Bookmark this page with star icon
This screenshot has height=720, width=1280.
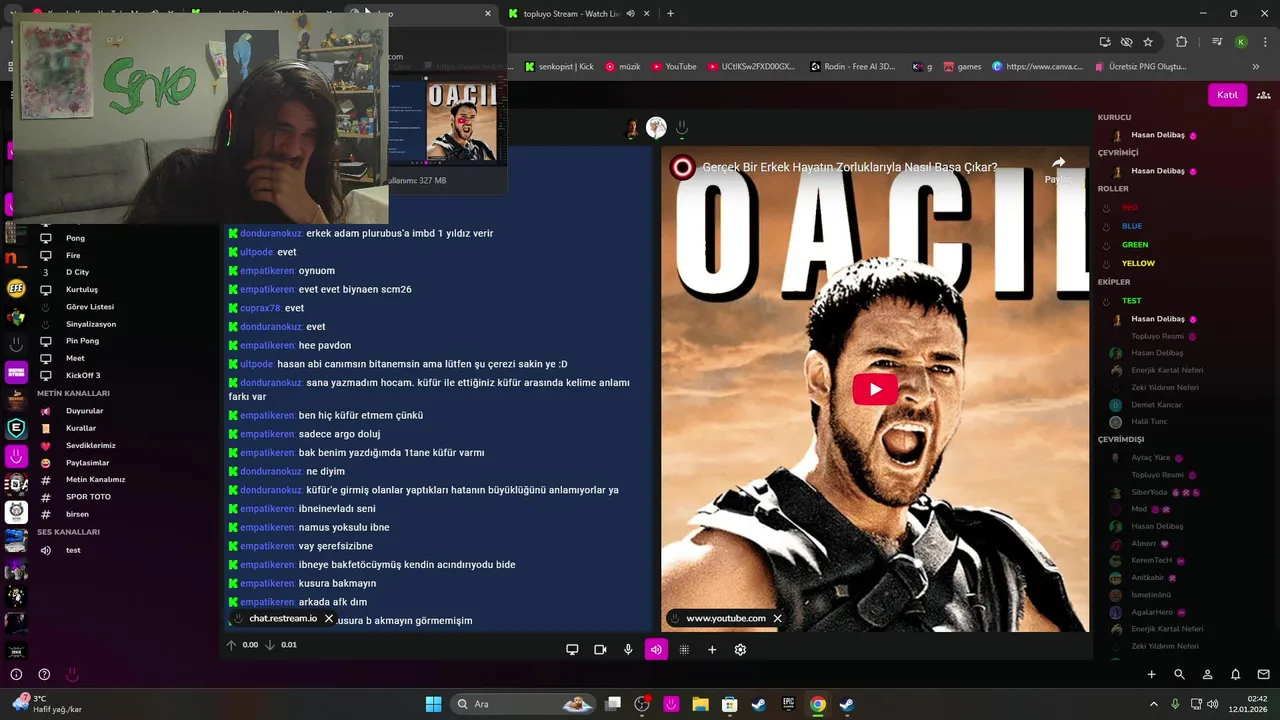pyautogui.click(x=1148, y=42)
